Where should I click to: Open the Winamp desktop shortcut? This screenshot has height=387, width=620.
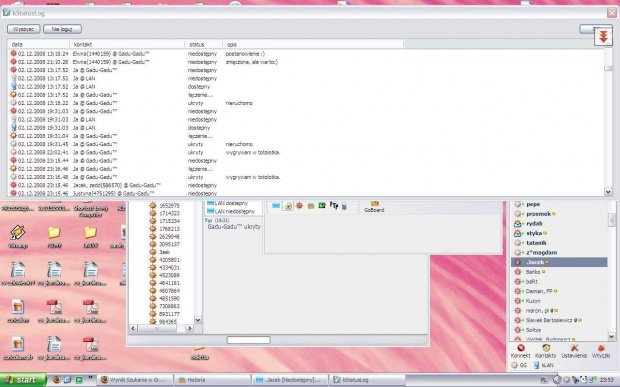pyautogui.click(x=18, y=237)
